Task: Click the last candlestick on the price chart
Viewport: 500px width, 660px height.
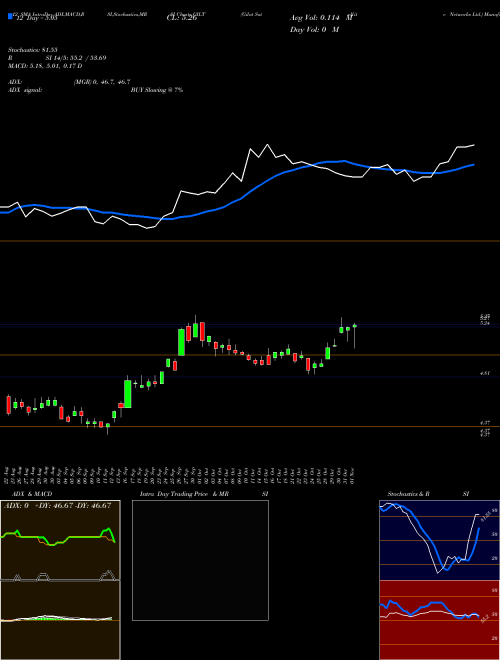Action: [355, 336]
